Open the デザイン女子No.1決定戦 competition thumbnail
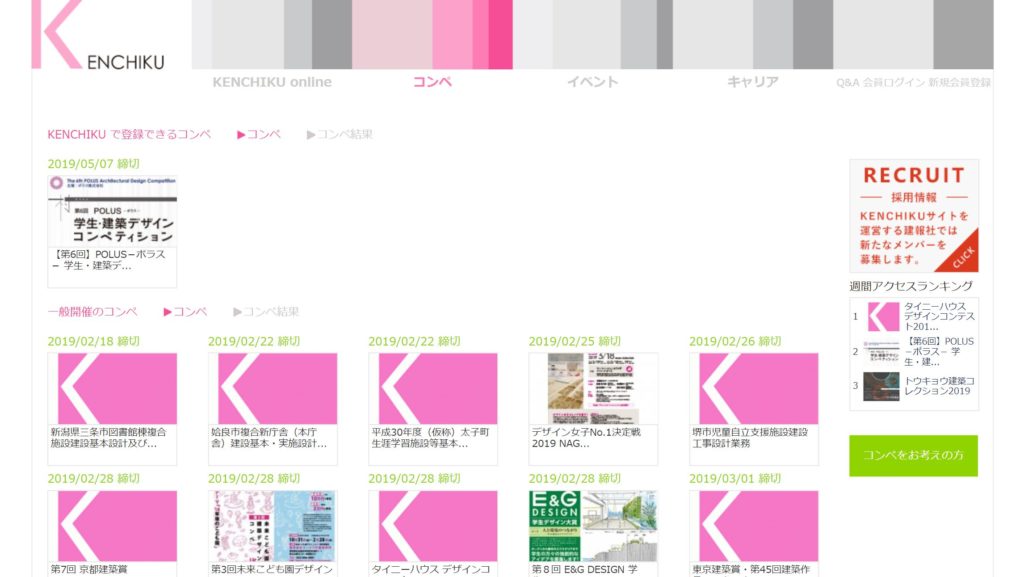 click(x=593, y=389)
